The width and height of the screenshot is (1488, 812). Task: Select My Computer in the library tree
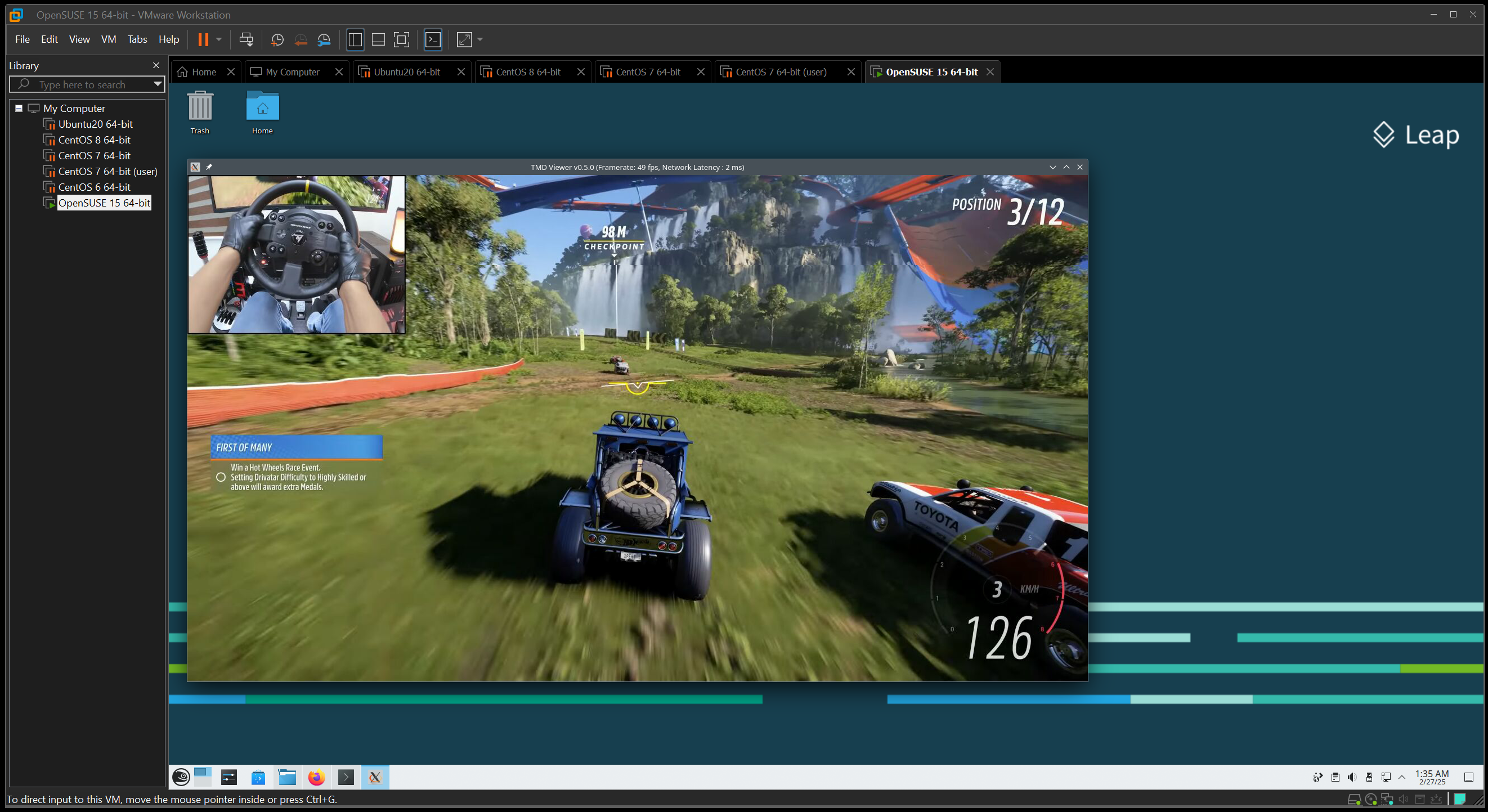pyautogui.click(x=74, y=108)
